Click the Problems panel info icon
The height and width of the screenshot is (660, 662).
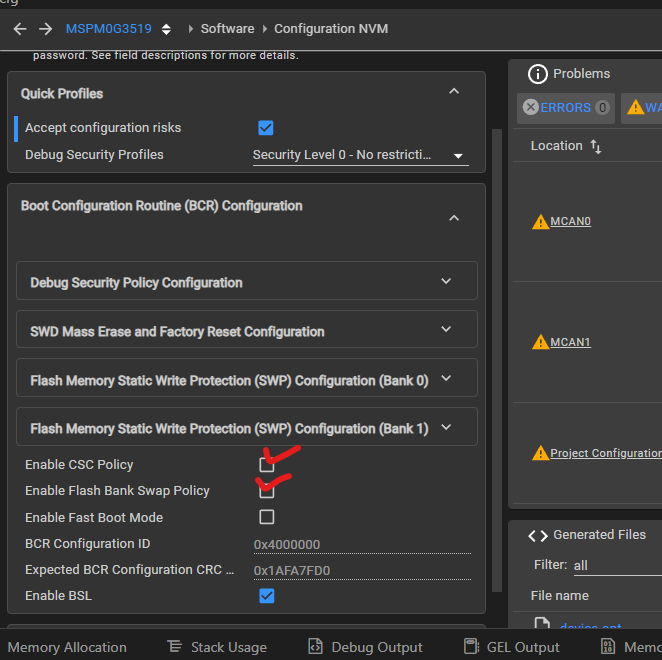(x=538, y=74)
